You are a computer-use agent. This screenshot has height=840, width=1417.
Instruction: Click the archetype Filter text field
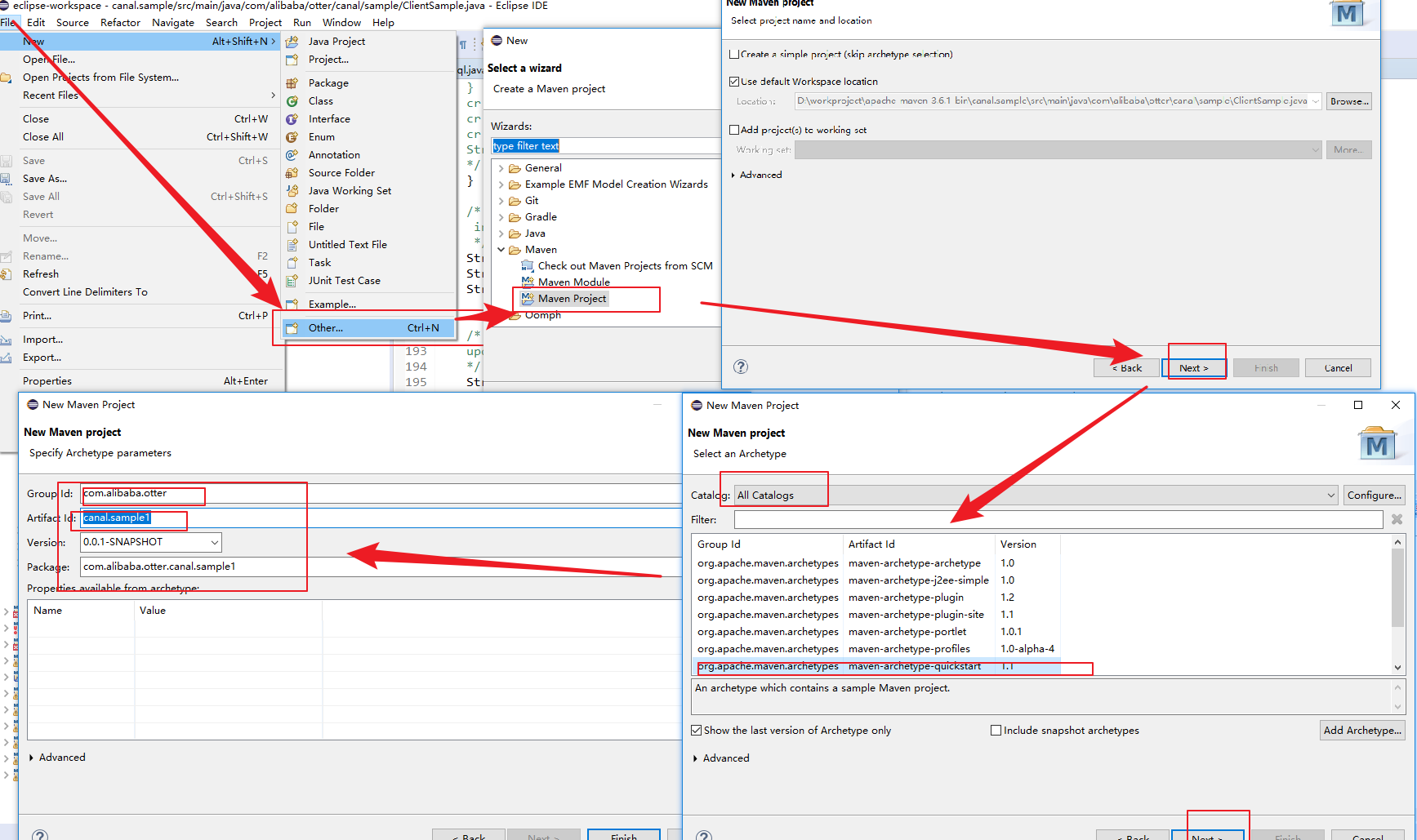(x=1058, y=519)
